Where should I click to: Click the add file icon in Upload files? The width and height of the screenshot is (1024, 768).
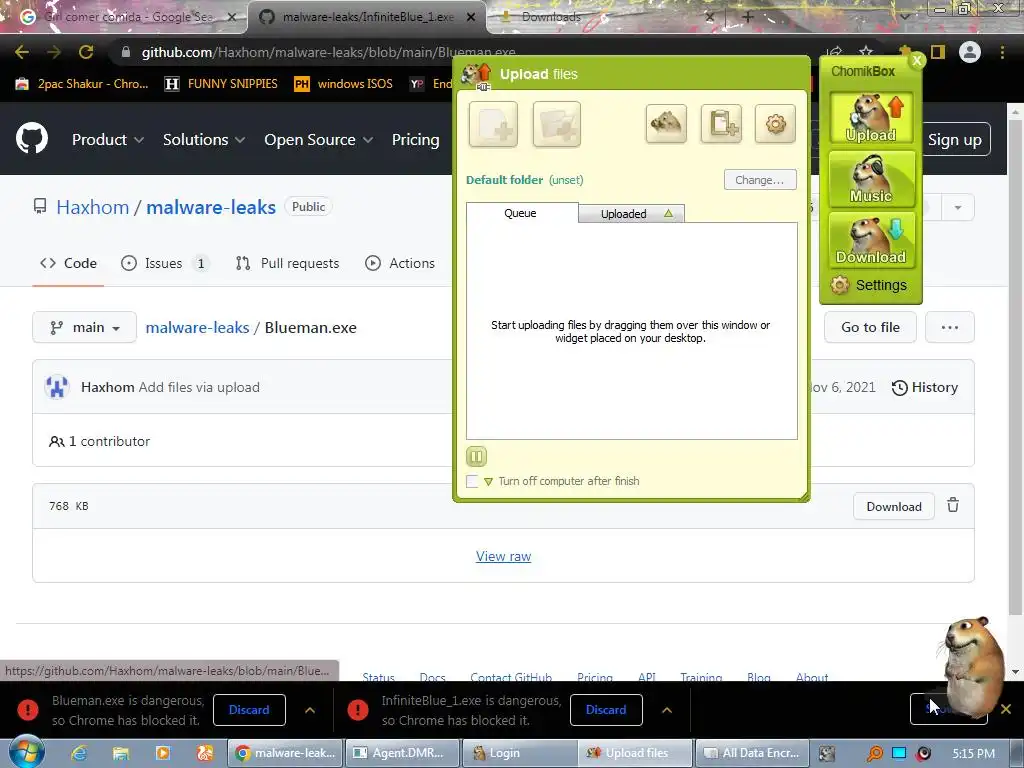pos(493,124)
